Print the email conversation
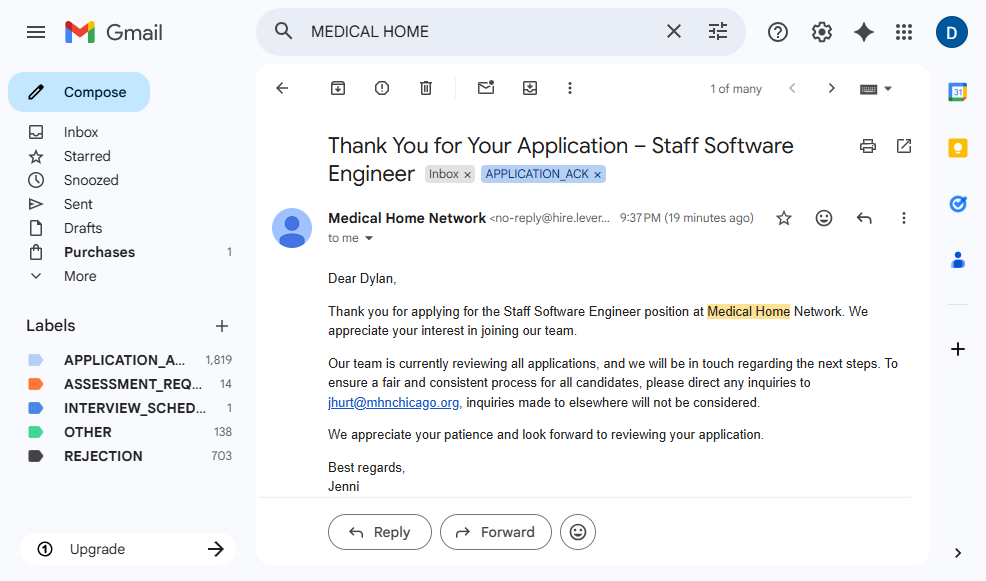 tap(868, 146)
